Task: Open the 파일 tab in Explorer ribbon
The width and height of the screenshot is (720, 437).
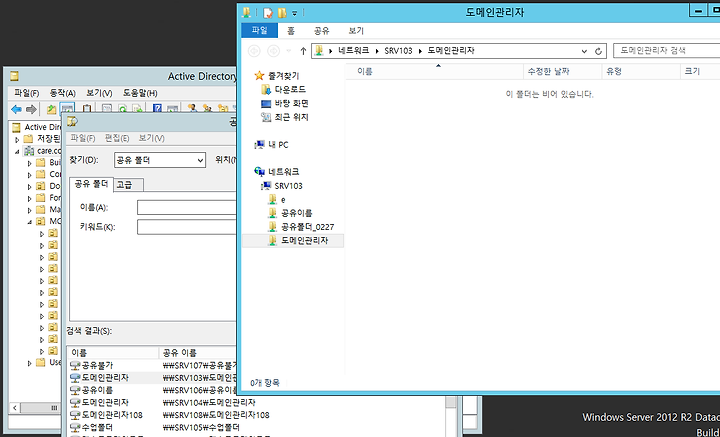Action: (259, 31)
